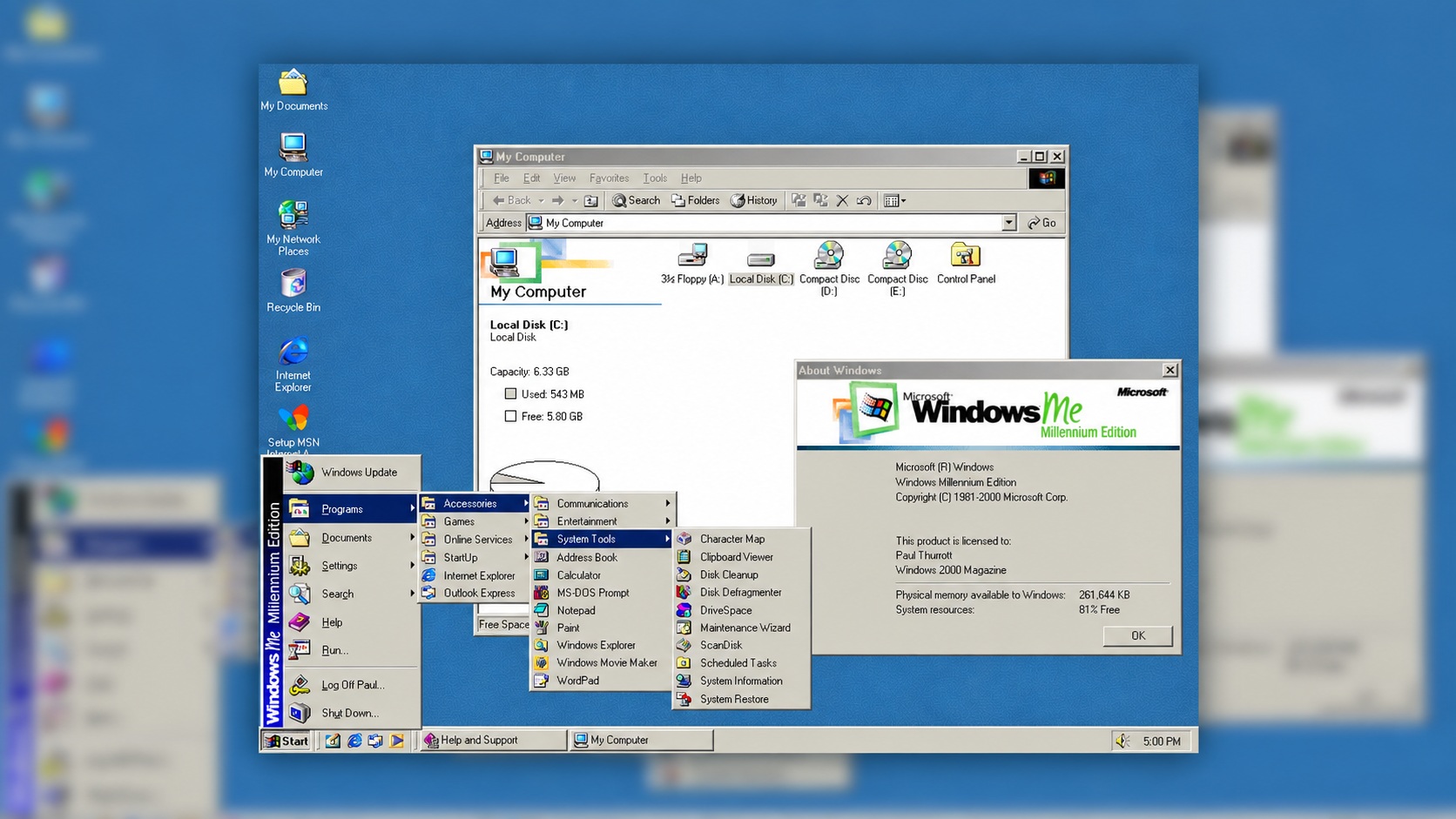Click Outlook Express quick launch icon
Image resolution: width=1456 pixels, height=819 pixels.
click(x=375, y=742)
